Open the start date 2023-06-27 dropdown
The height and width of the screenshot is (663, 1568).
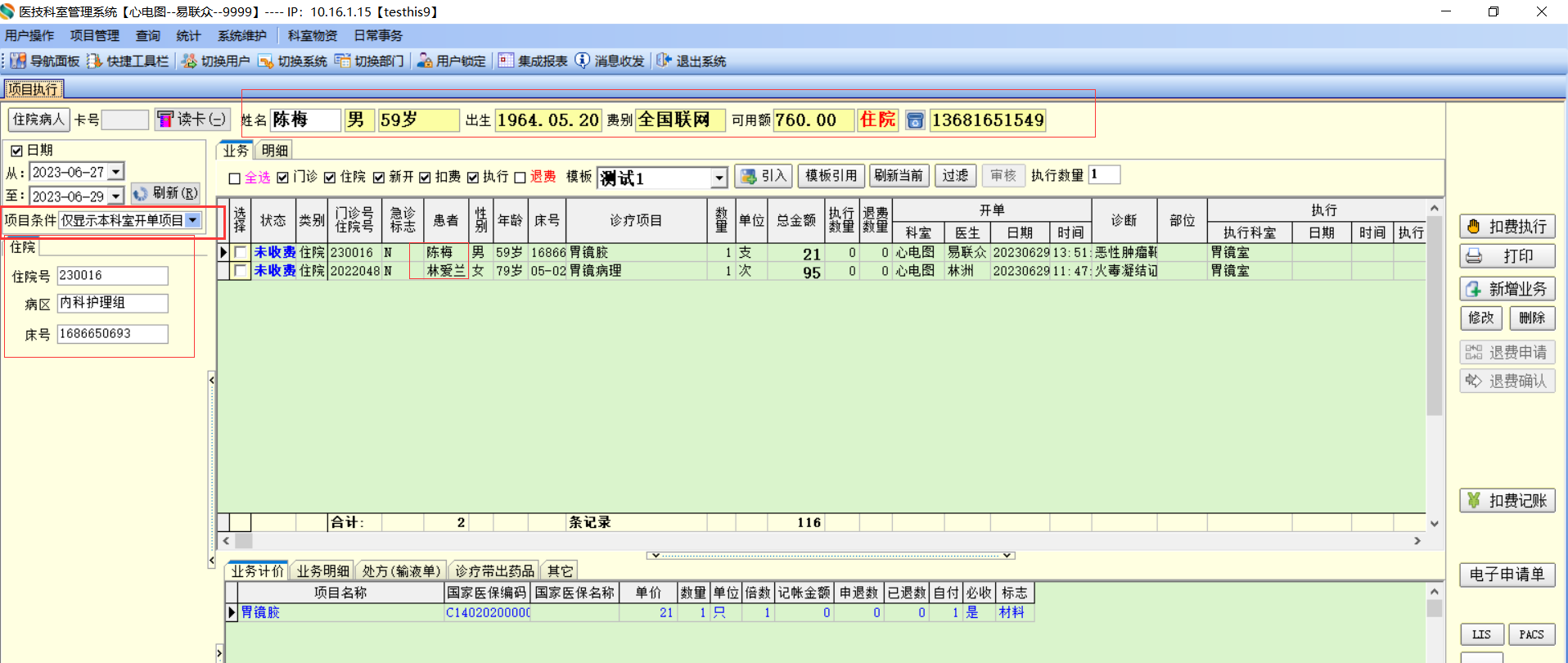click(x=116, y=172)
